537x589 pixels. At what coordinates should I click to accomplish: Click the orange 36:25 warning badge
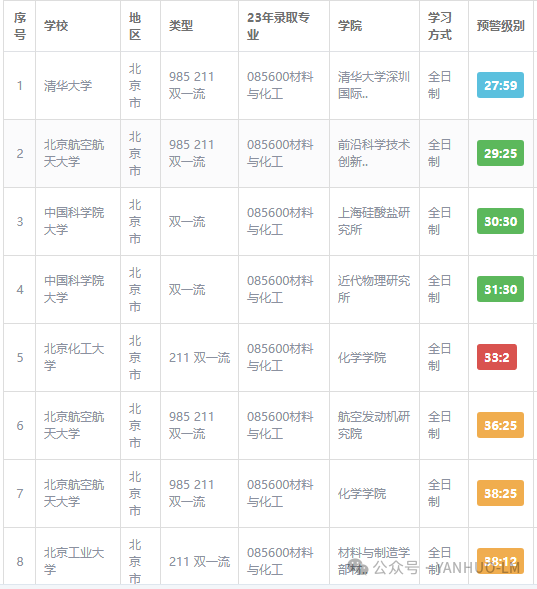pos(500,425)
